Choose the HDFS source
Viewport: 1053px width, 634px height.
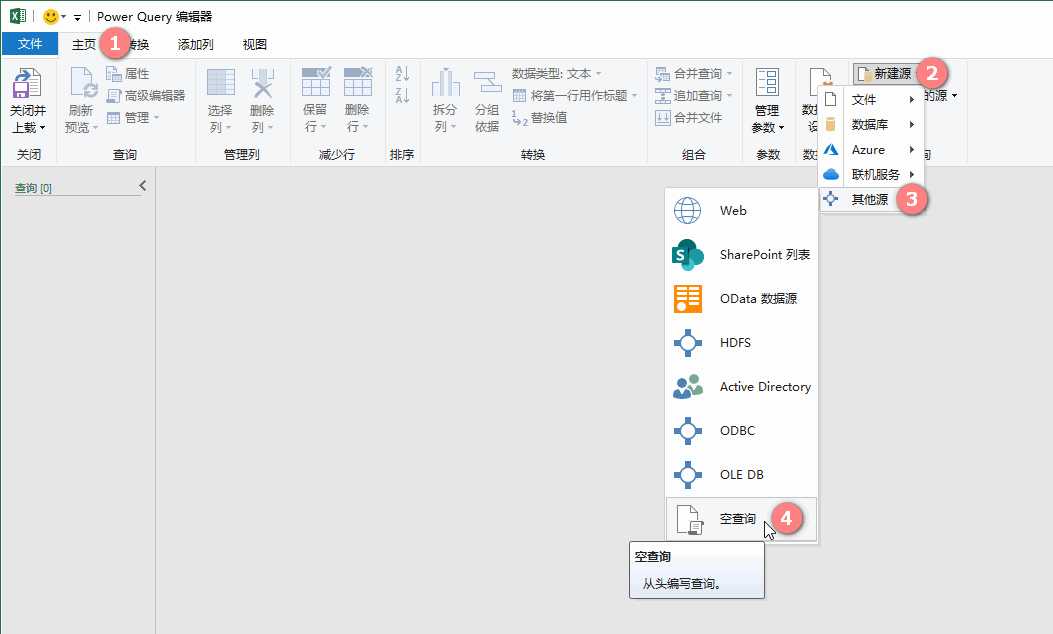pos(741,343)
